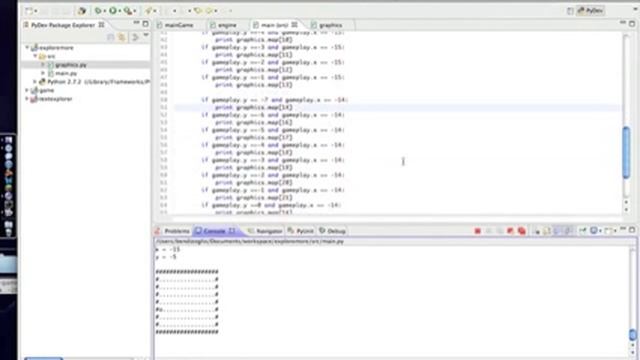Select main.py in the package tree

[x=66, y=73]
